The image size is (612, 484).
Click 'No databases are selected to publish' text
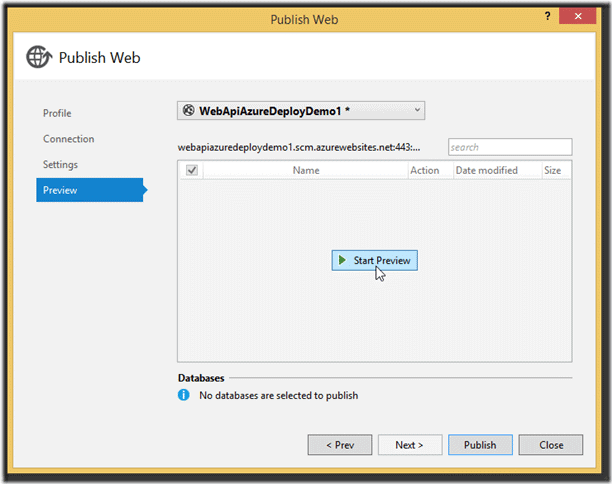[x=278, y=395]
